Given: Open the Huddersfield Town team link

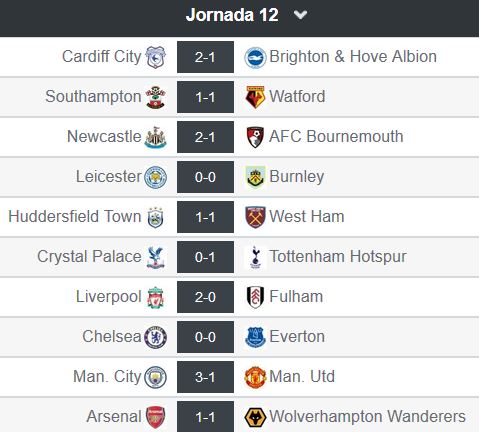Looking at the screenshot, I should coord(75,216).
